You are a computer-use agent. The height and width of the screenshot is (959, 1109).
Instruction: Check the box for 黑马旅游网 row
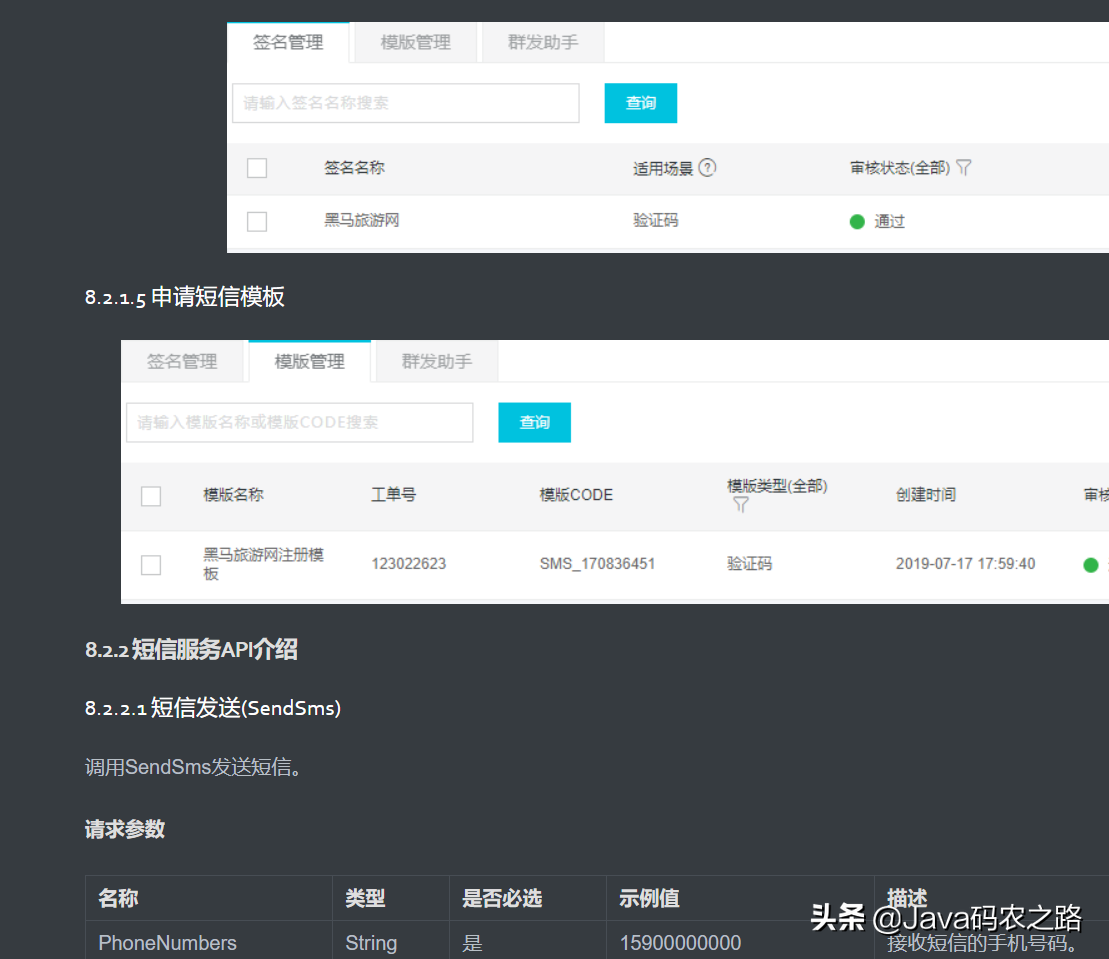(x=257, y=221)
